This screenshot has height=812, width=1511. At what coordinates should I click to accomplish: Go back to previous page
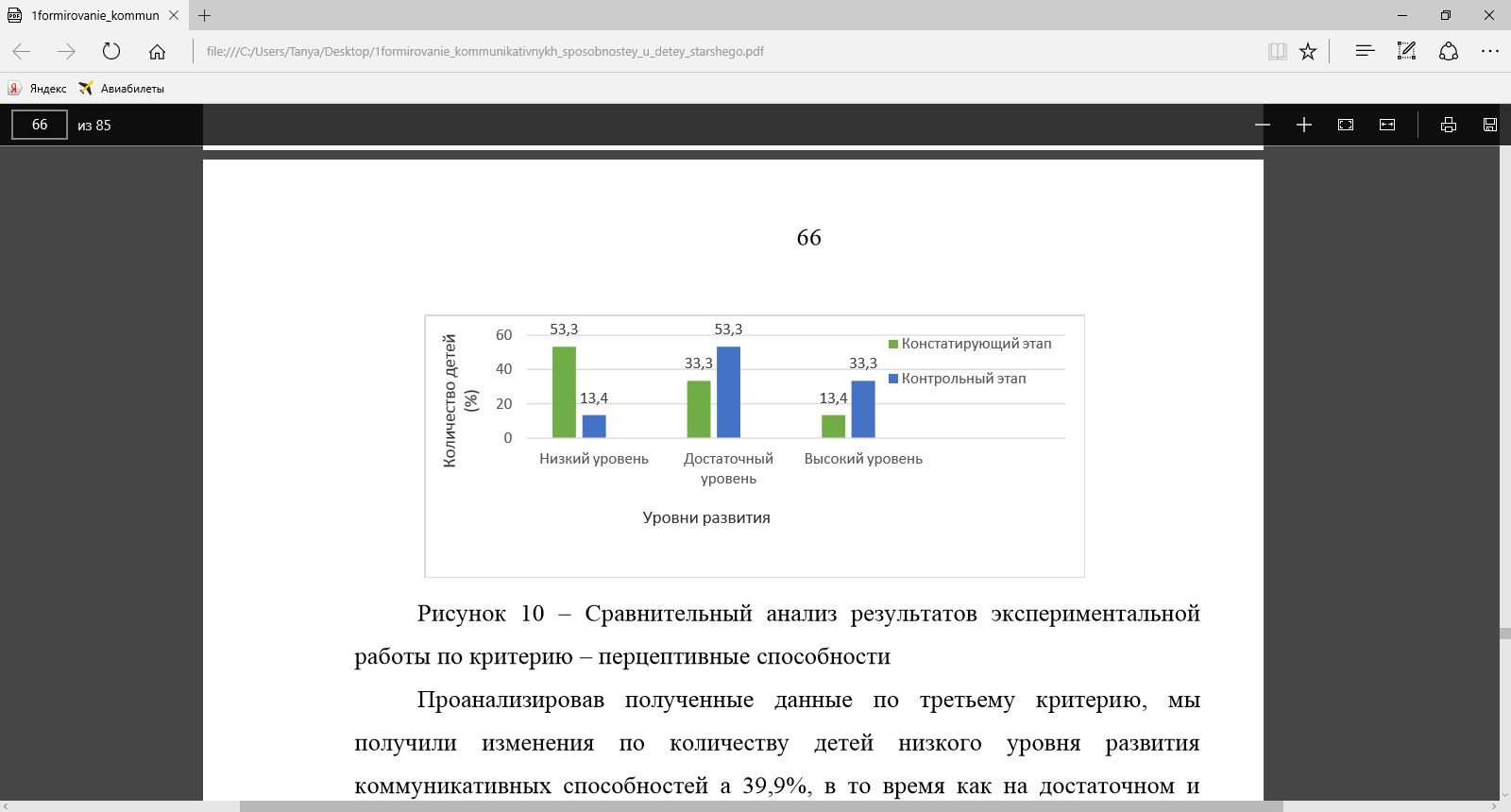22,51
